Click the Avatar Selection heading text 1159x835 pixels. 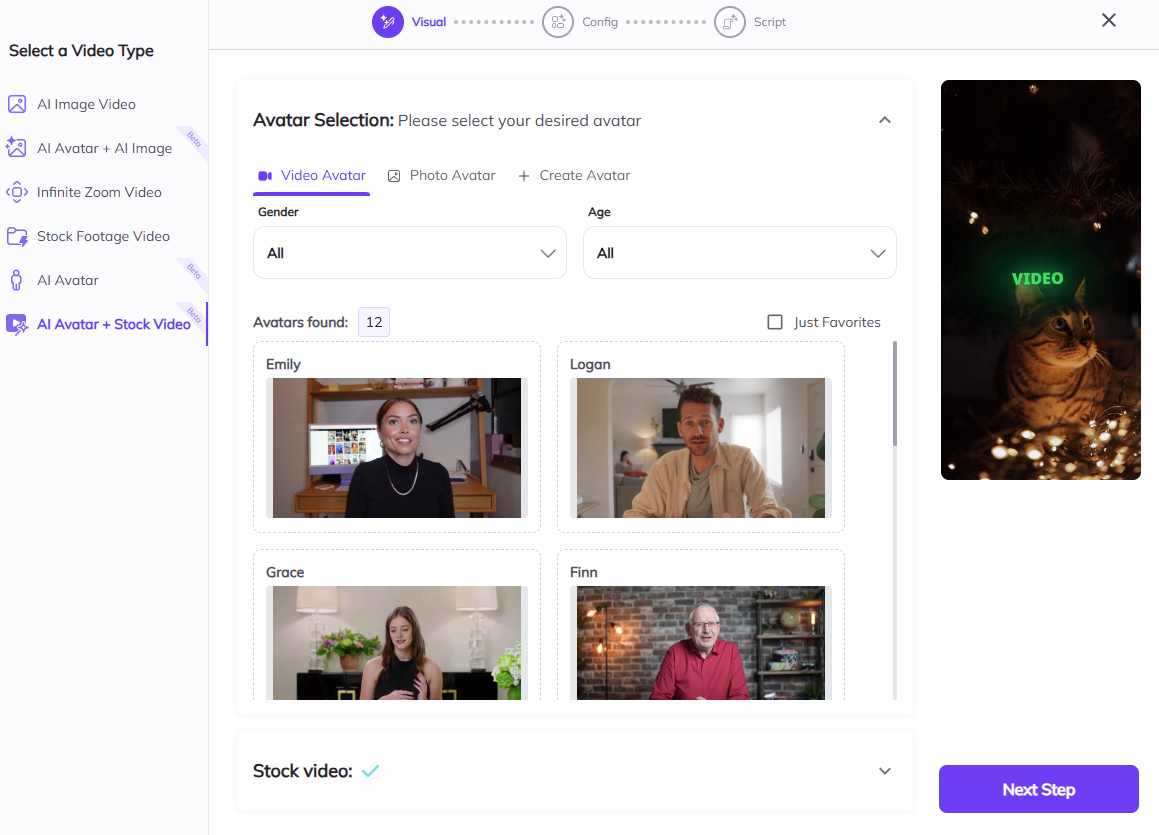(x=323, y=120)
